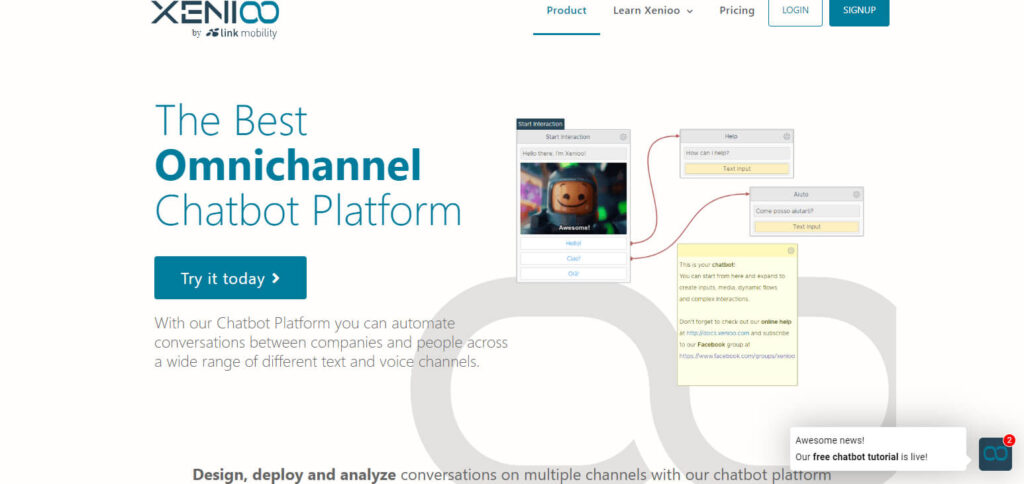
Task: Click the Aiuto node header title
Action: click(x=801, y=195)
